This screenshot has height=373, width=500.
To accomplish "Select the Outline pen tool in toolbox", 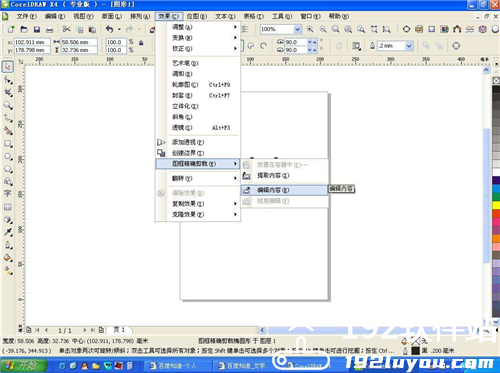I will [8, 245].
